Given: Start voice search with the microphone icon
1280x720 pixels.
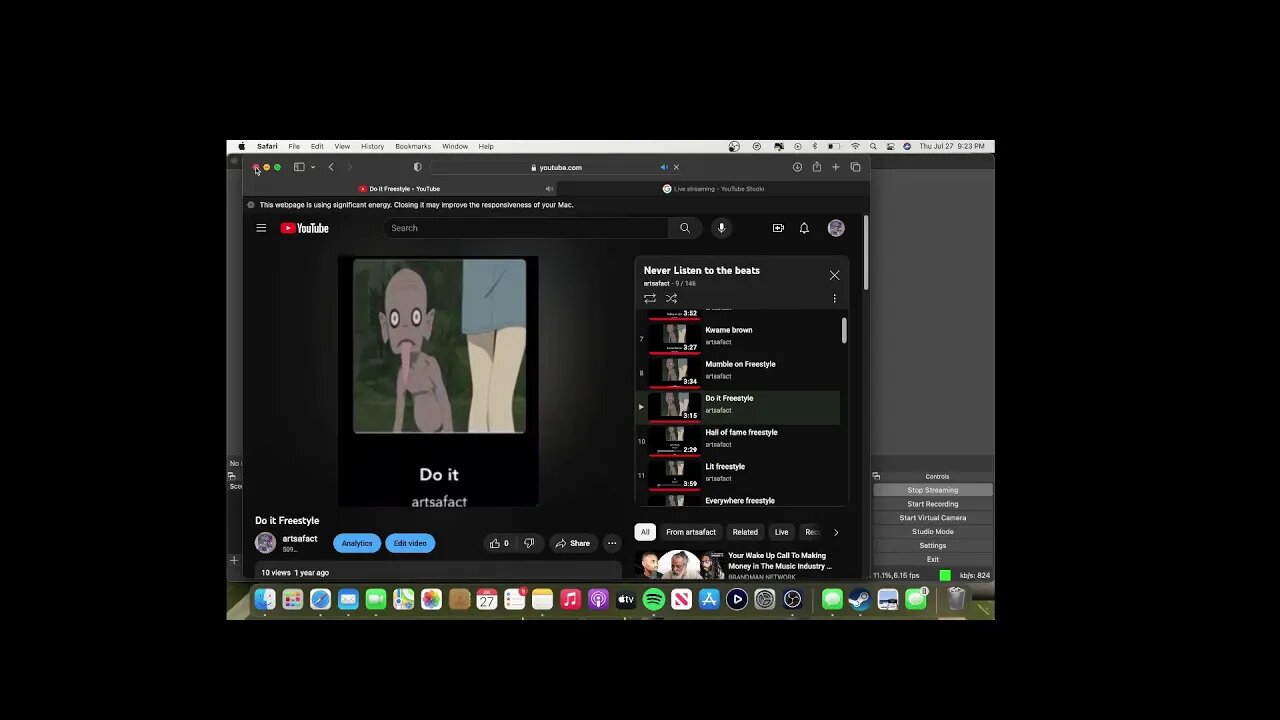Looking at the screenshot, I should click(x=721, y=228).
